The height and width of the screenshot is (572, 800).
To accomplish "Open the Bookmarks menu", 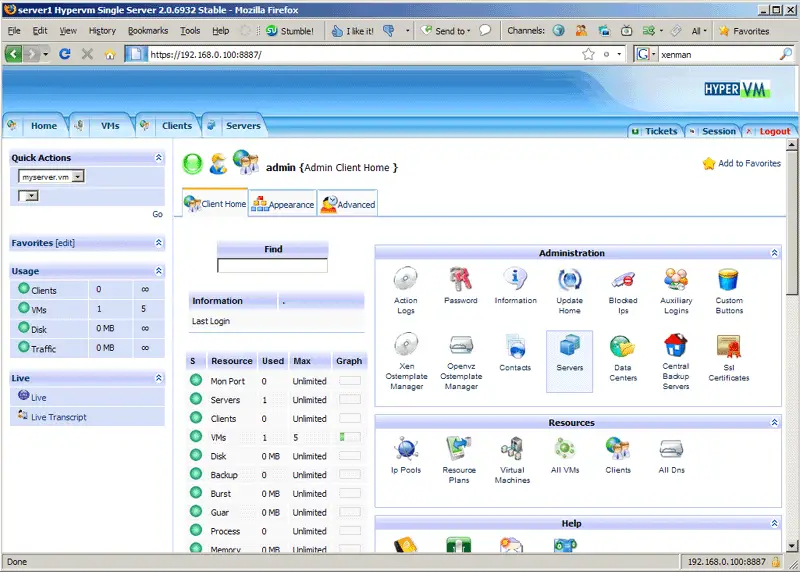I will [148, 31].
